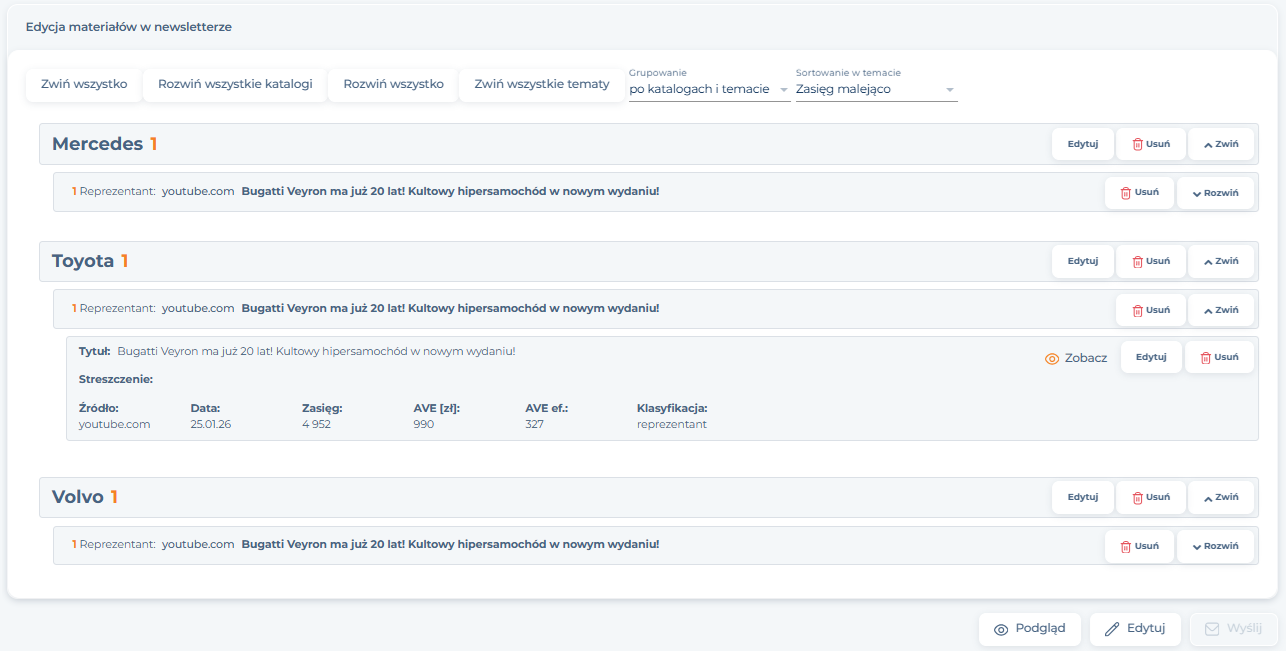1286x651 pixels.
Task: Open newsletter preview with Podgląd button
Action: 1030,629
